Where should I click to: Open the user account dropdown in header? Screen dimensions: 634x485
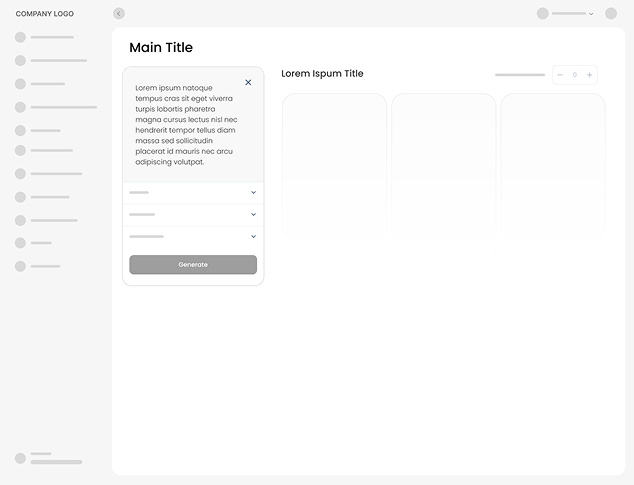pos(566,14)
